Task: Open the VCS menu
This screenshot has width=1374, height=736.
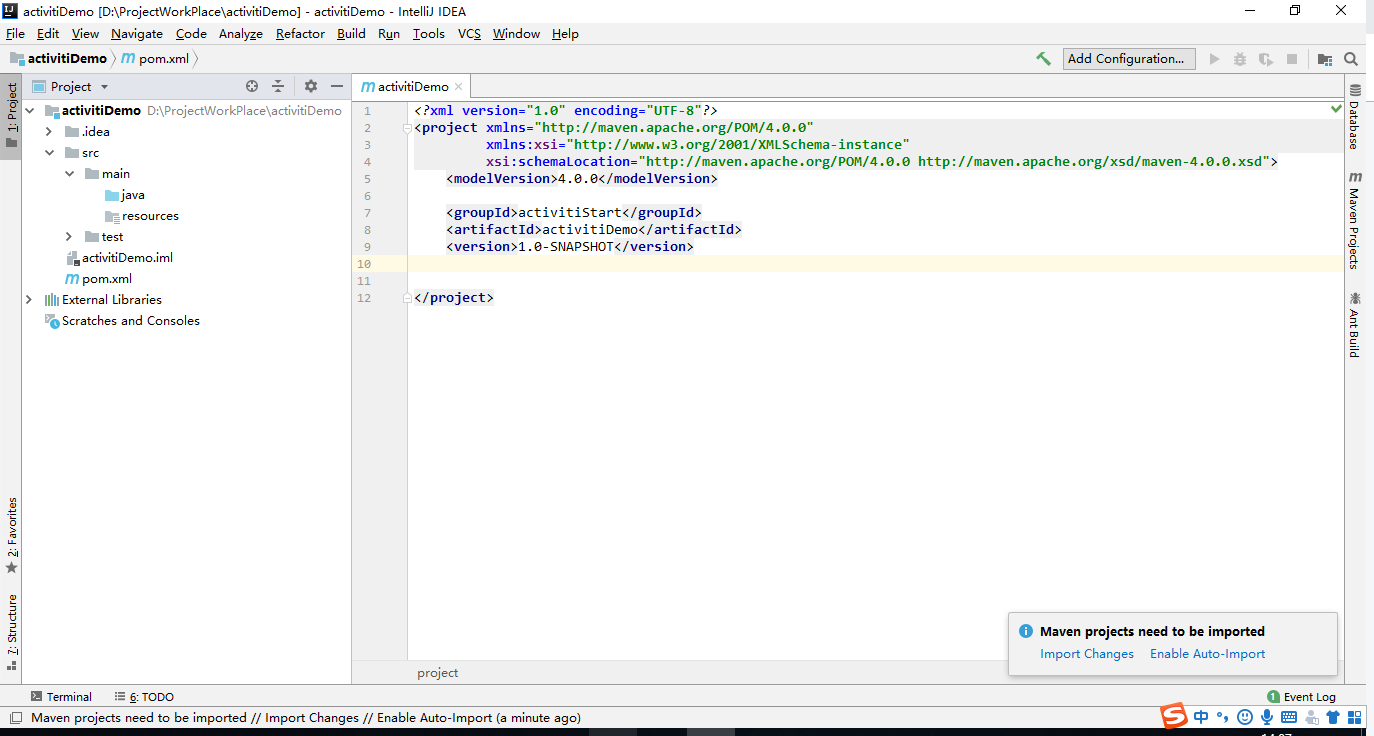Action: point(469,34)
